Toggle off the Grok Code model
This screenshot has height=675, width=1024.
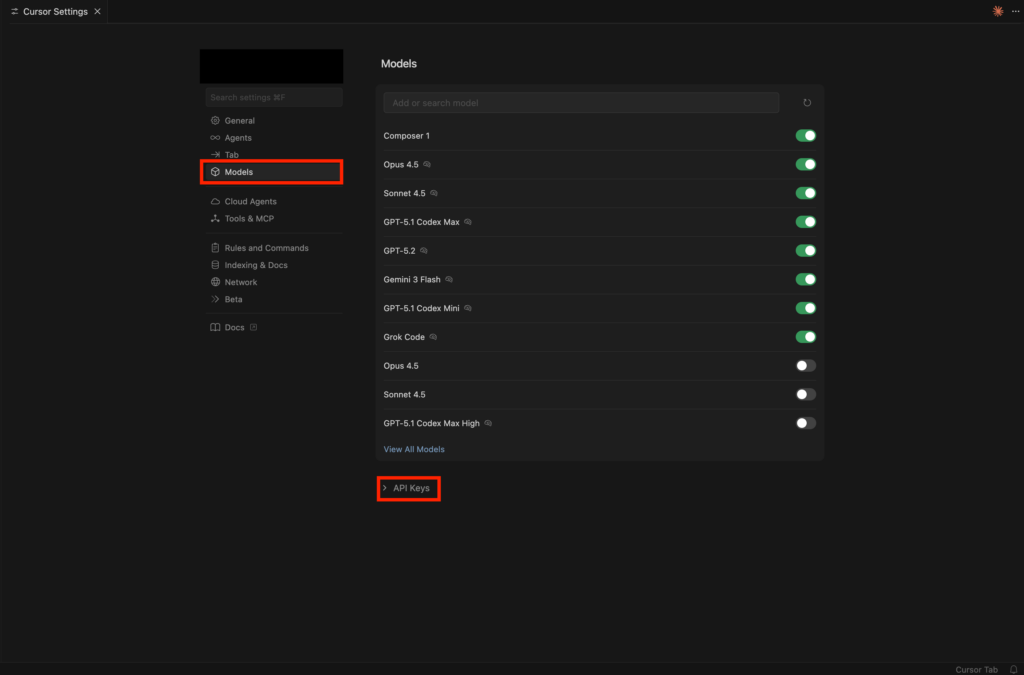805,337
